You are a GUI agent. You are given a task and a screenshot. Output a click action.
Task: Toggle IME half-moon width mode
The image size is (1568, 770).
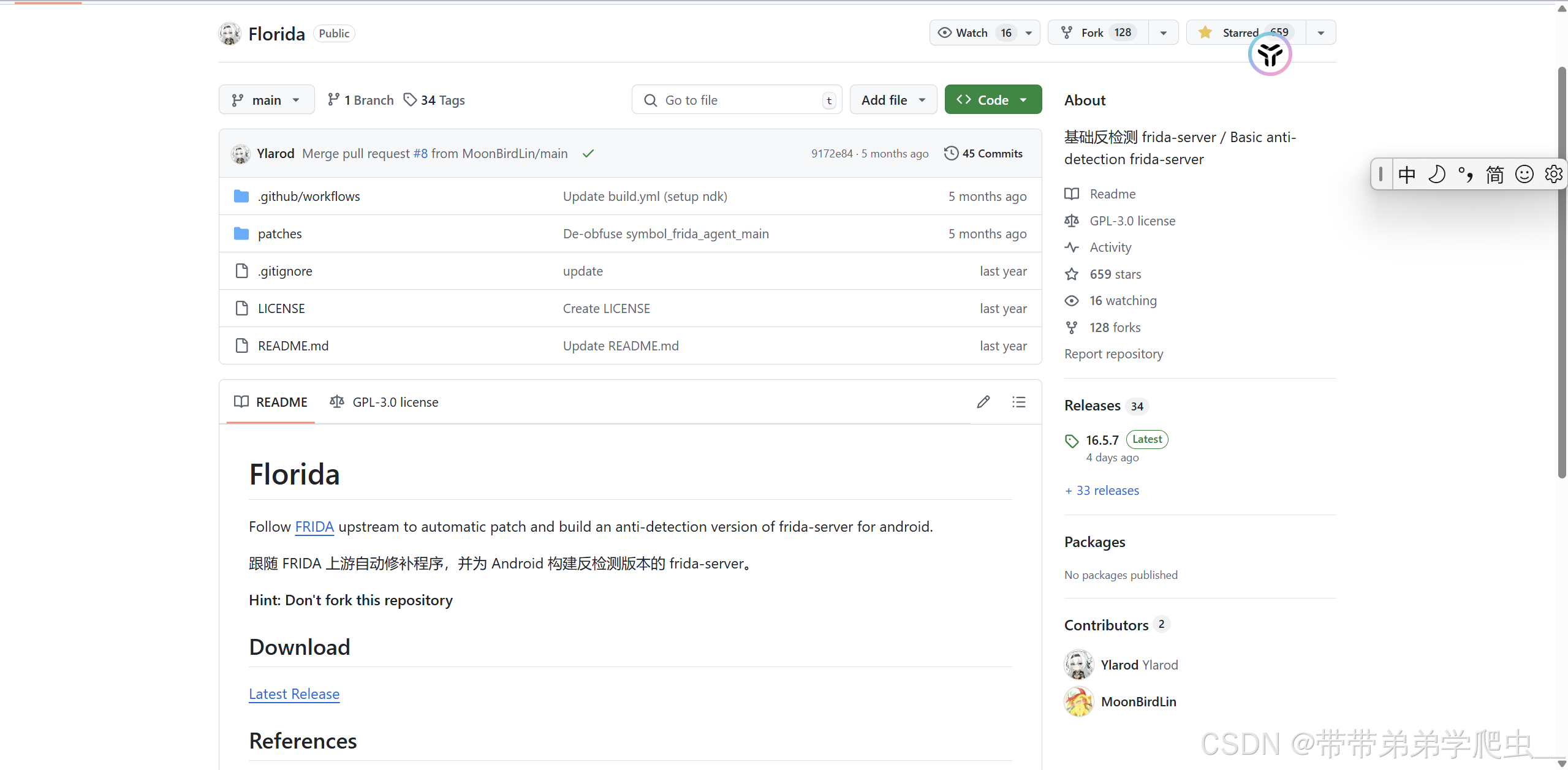[x=1436, y=175]
